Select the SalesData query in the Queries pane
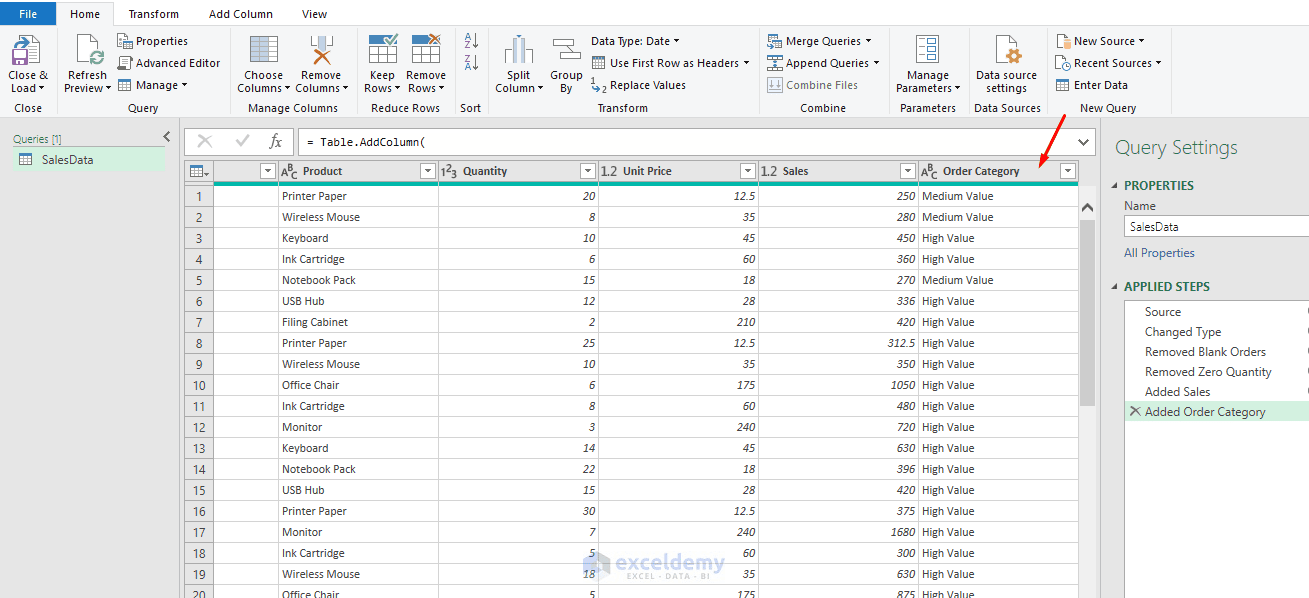 (x=88, y=159)
